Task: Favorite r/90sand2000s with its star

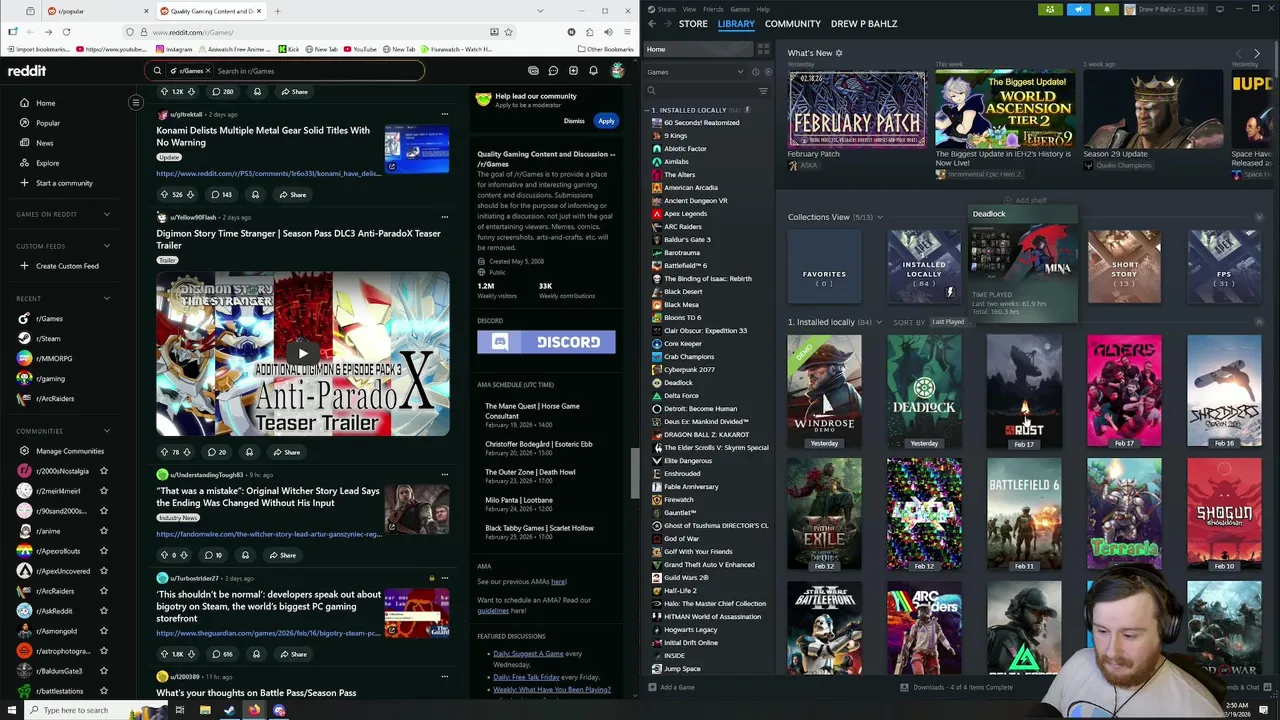Action: (x=104, y=511)
